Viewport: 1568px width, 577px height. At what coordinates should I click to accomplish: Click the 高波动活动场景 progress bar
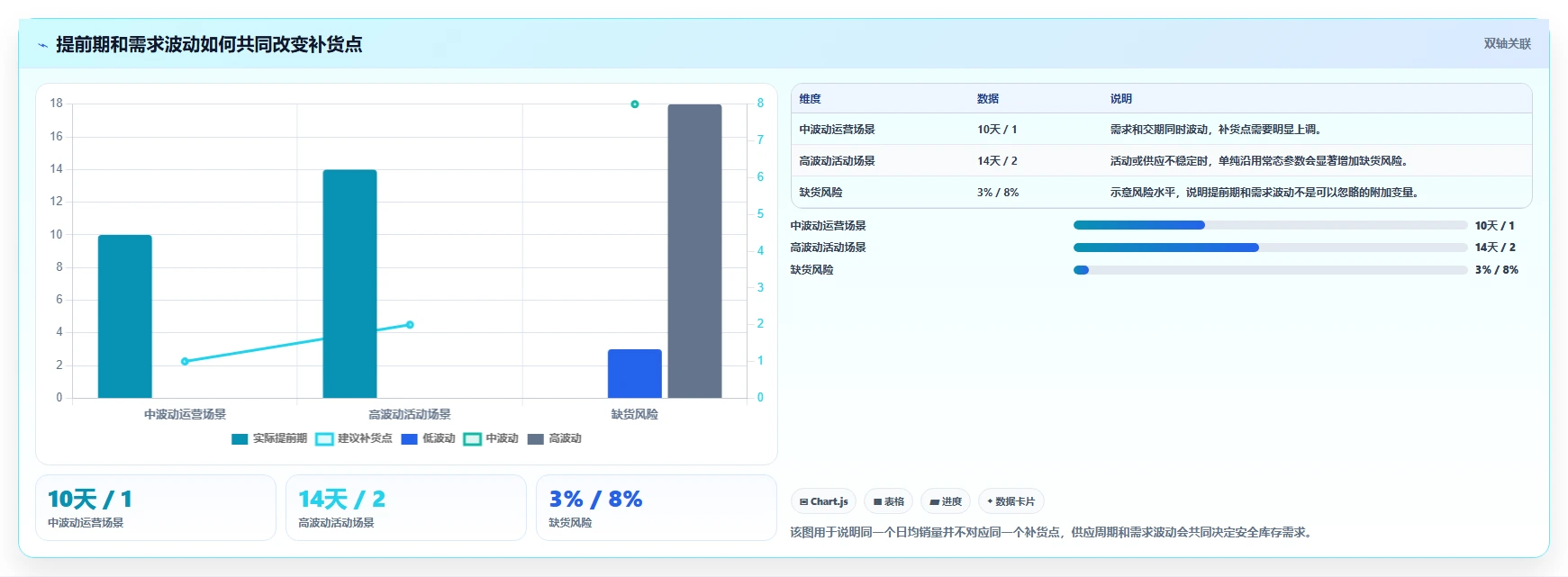[1270, 248]
